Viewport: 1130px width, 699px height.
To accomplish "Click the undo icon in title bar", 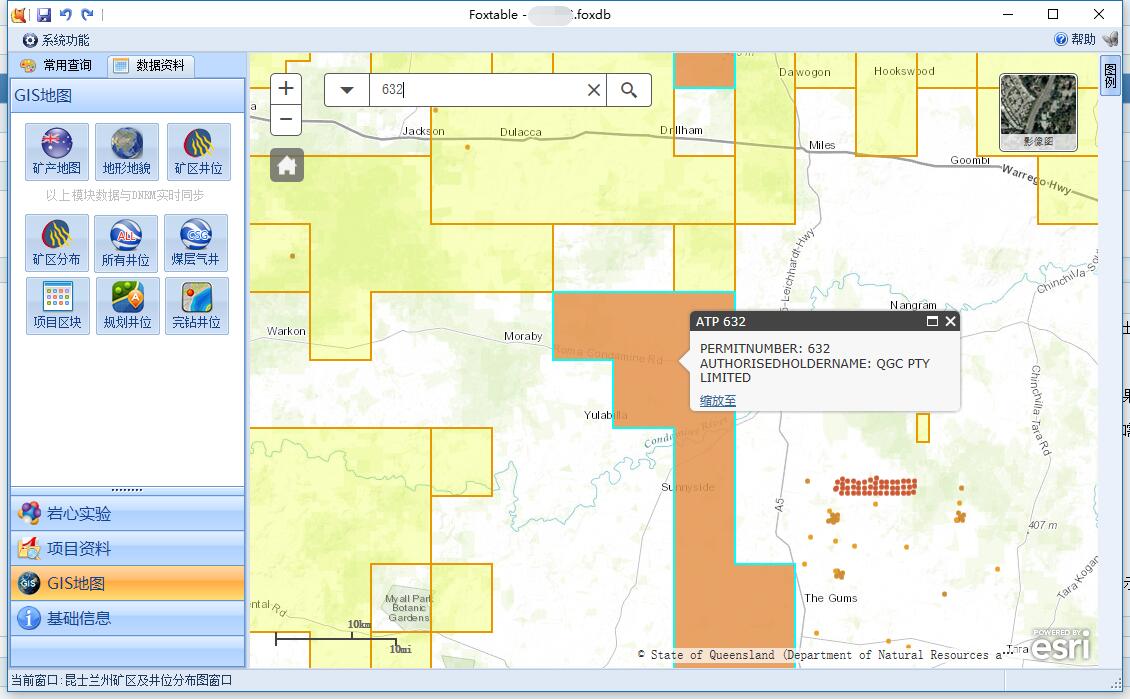I will pyautogui.click(x=66, y=14).
